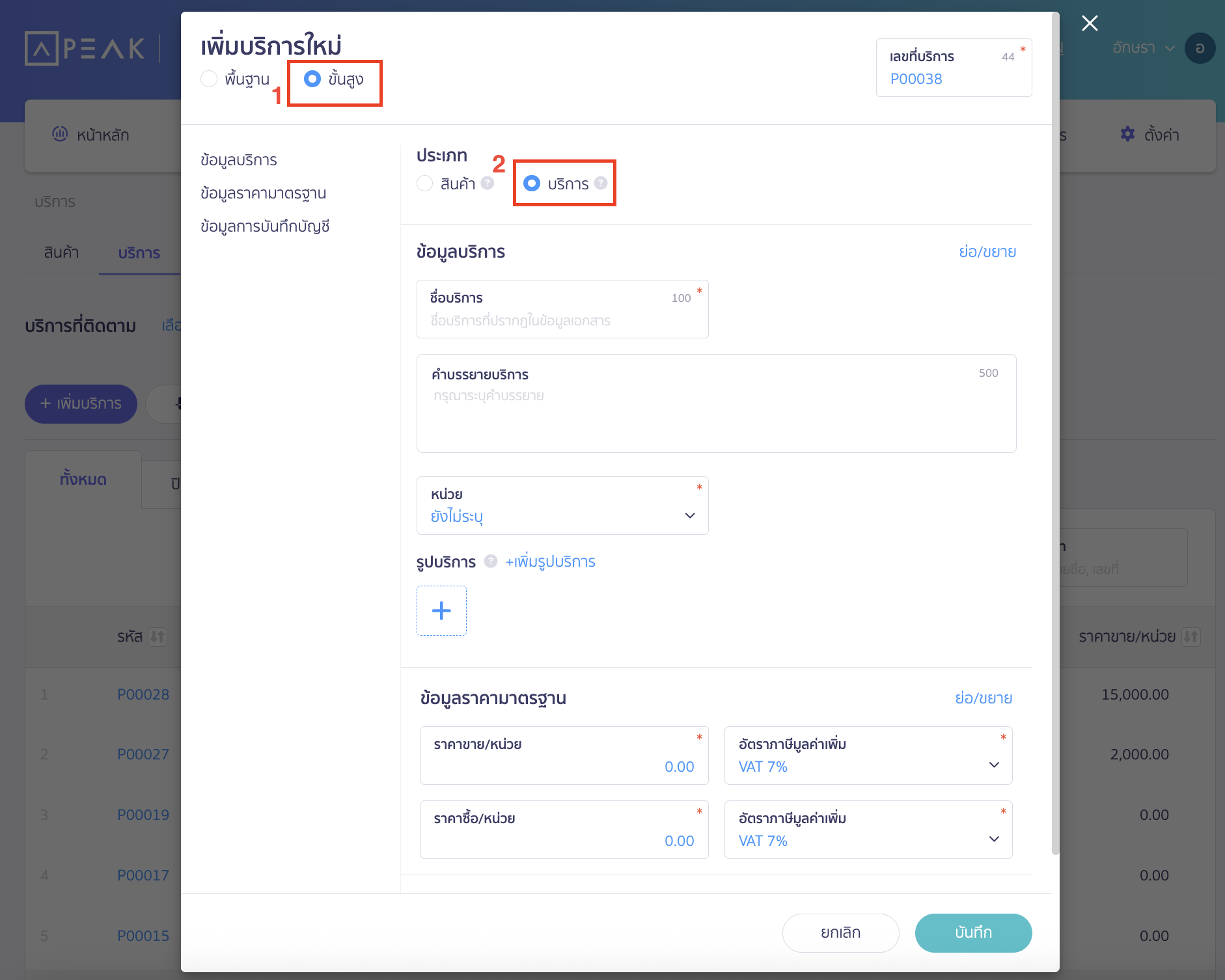The height and width of the screenshot is (980, 1225).
Task: Click help icon next to บริการ type
Action: point(601,184)
